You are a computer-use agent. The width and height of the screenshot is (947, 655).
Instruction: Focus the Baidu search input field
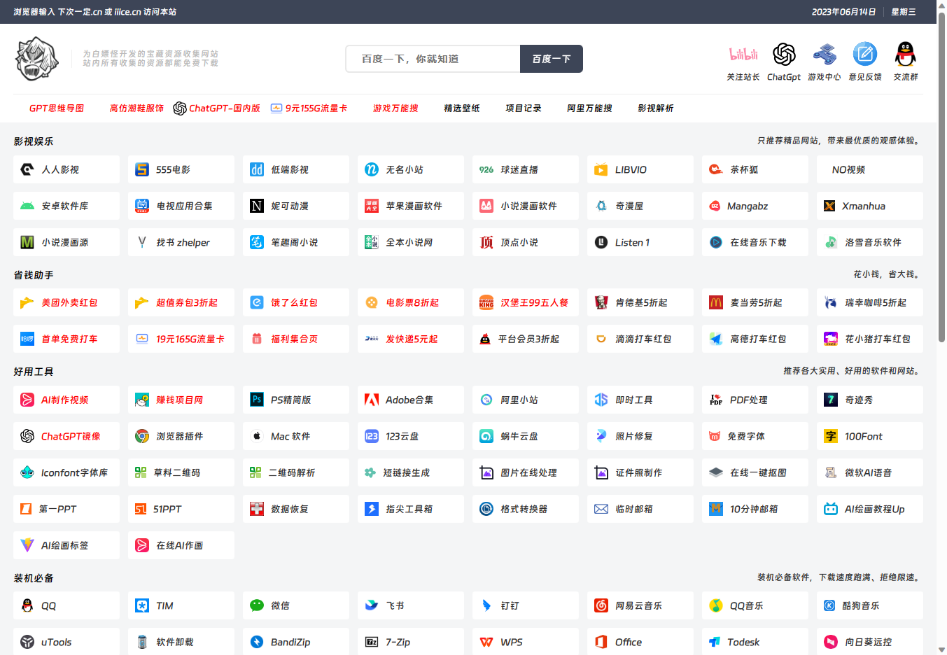click(433, 59)
